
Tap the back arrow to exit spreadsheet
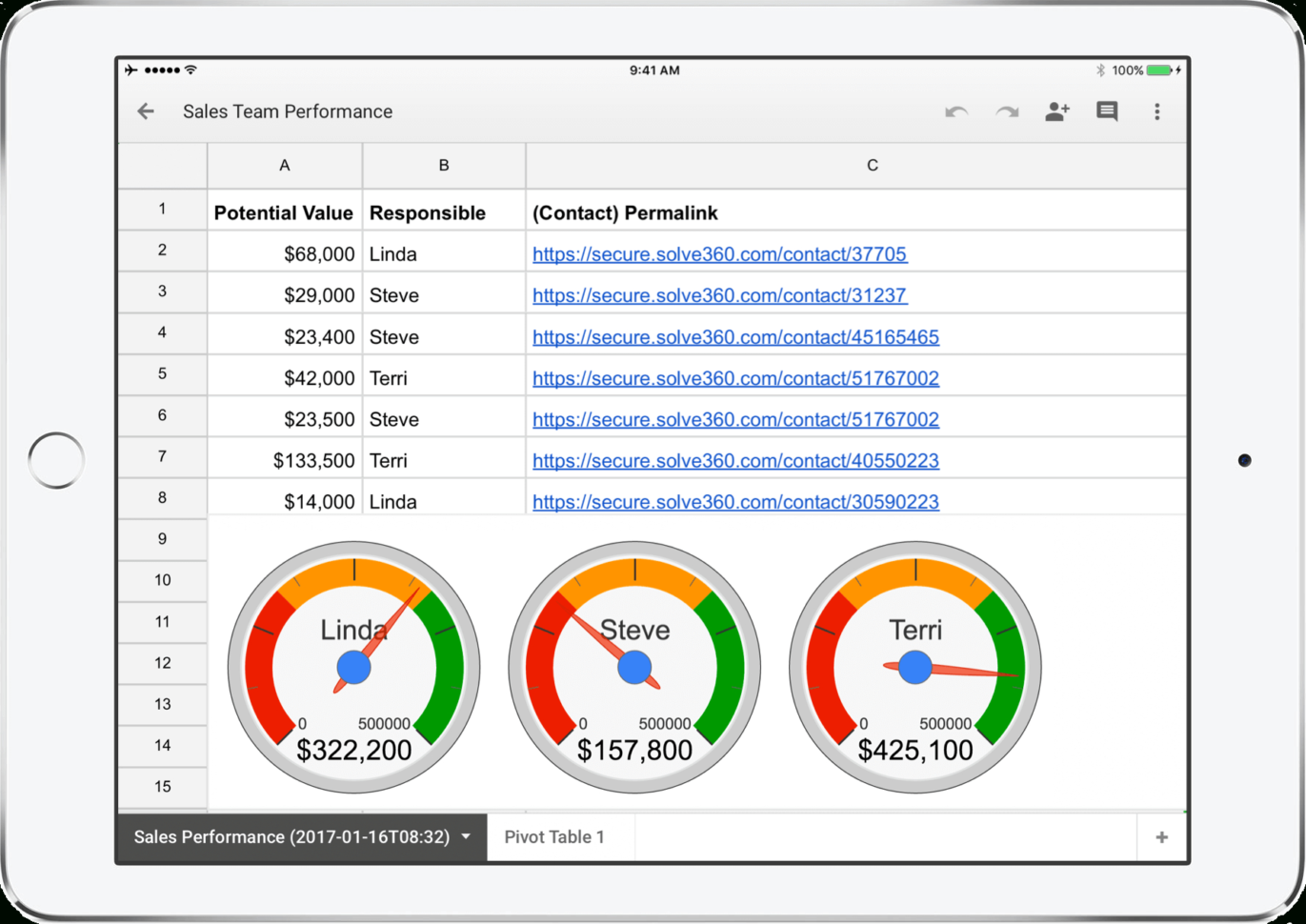tap(145, 110)
